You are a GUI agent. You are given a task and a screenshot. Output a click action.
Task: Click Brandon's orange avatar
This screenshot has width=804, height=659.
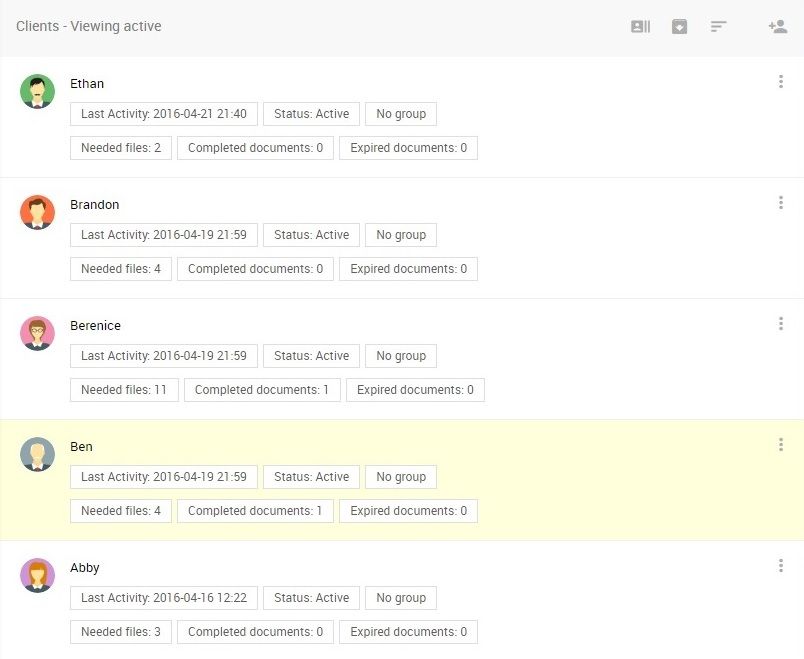[x=37, y=212]
